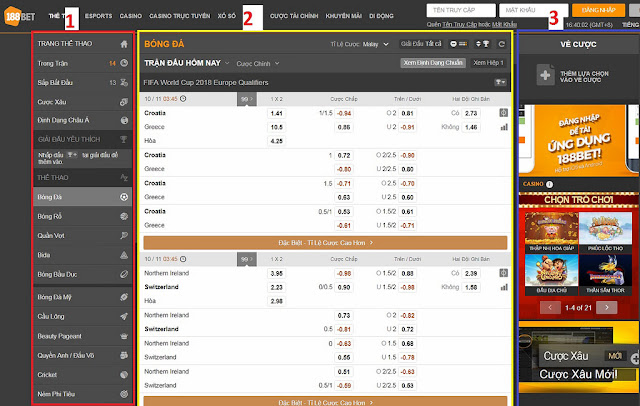Select the Bida billiards triangle icon
Image resolution: width=640 pixels, height=406 pixels.
(124, 255)
